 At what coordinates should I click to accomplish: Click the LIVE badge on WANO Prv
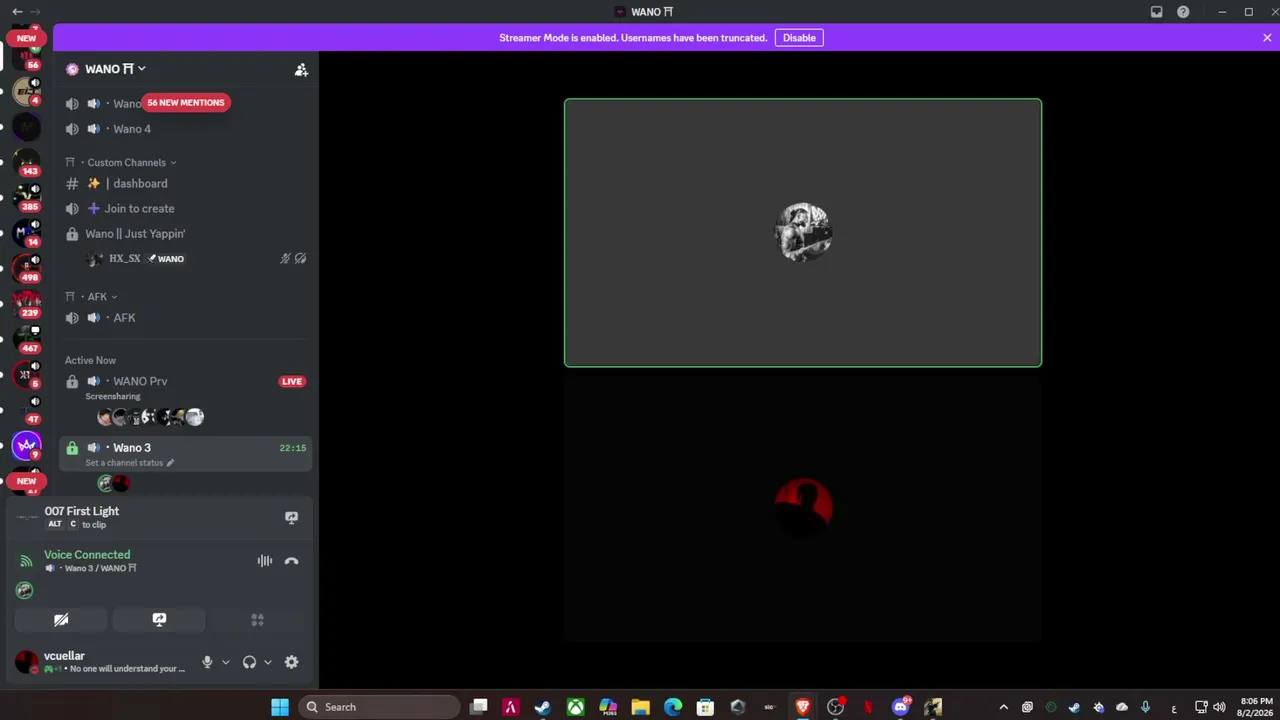click(x=292, y=381)
